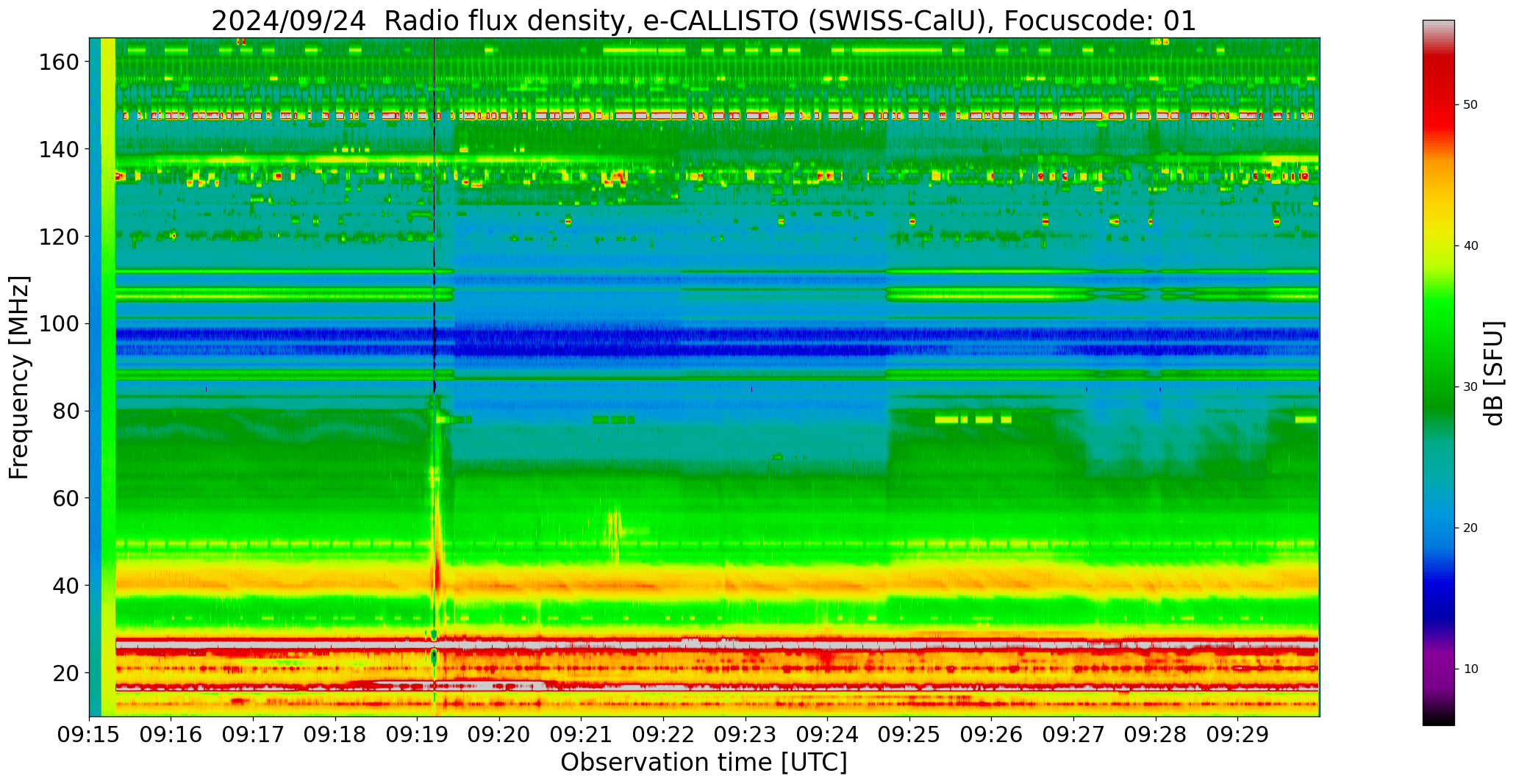The height and width of the screenshot is (784, 1516).
Task: Click the 09:16 time tick label
Action: point(171,736)
